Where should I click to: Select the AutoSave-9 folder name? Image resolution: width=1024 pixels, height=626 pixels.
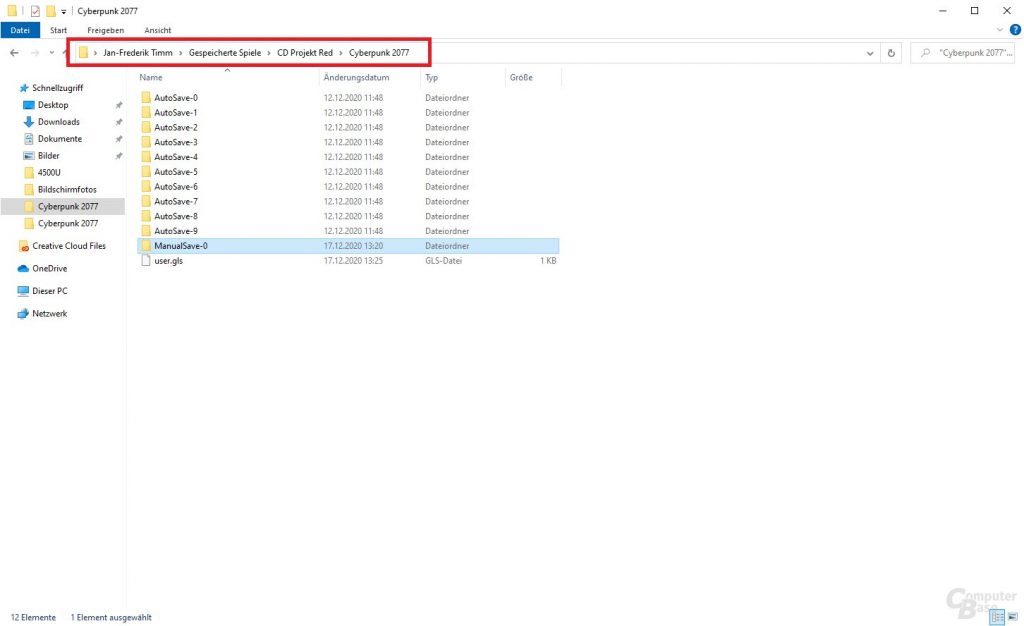176,231
